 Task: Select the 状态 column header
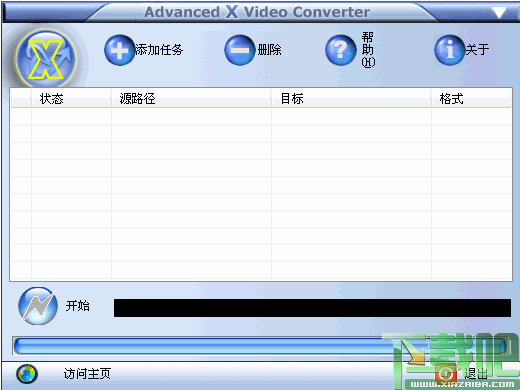pyautogui.click(x=71, y=99)
